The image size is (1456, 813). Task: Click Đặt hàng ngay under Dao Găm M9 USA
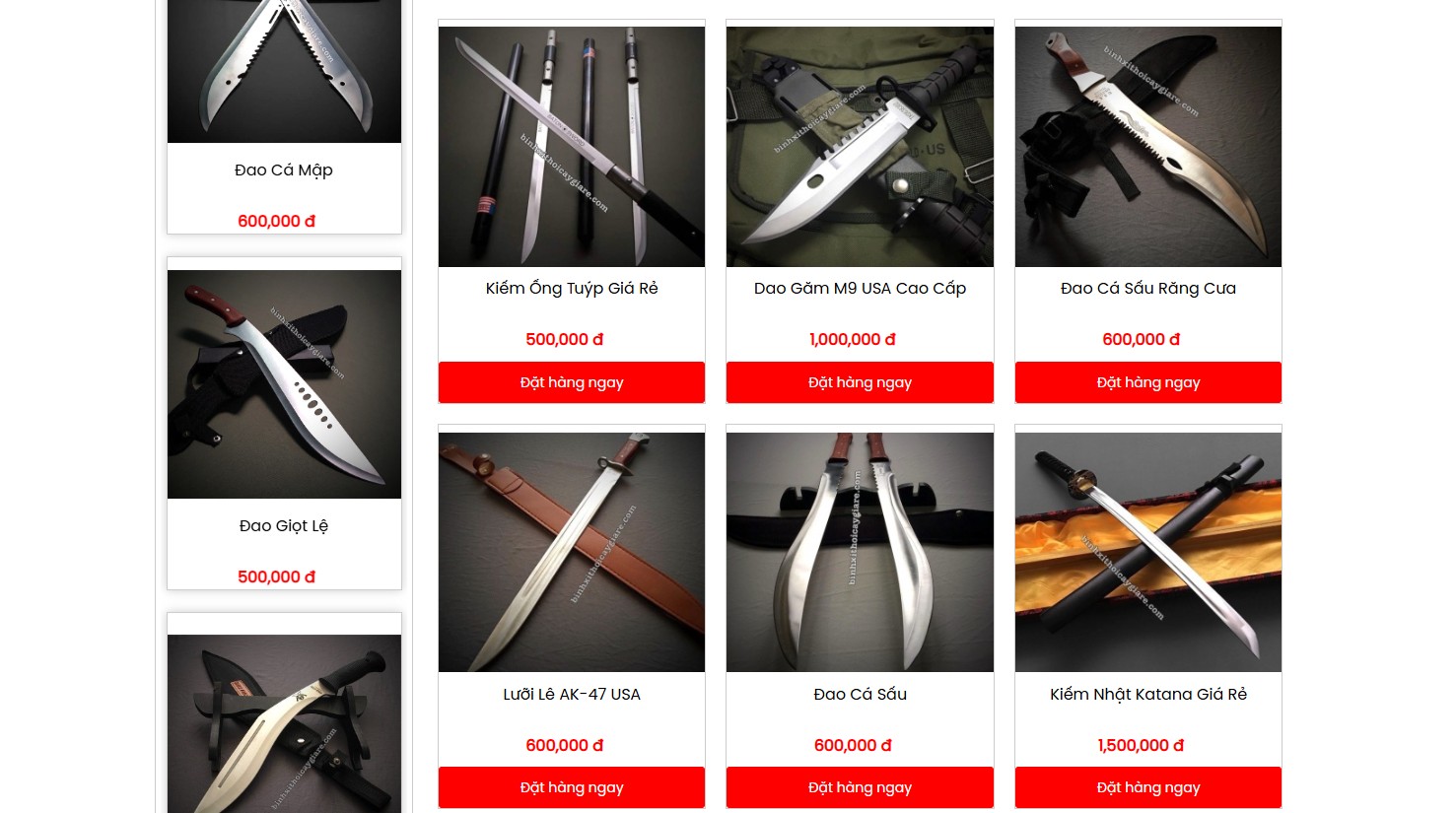(x=860, y=382)
